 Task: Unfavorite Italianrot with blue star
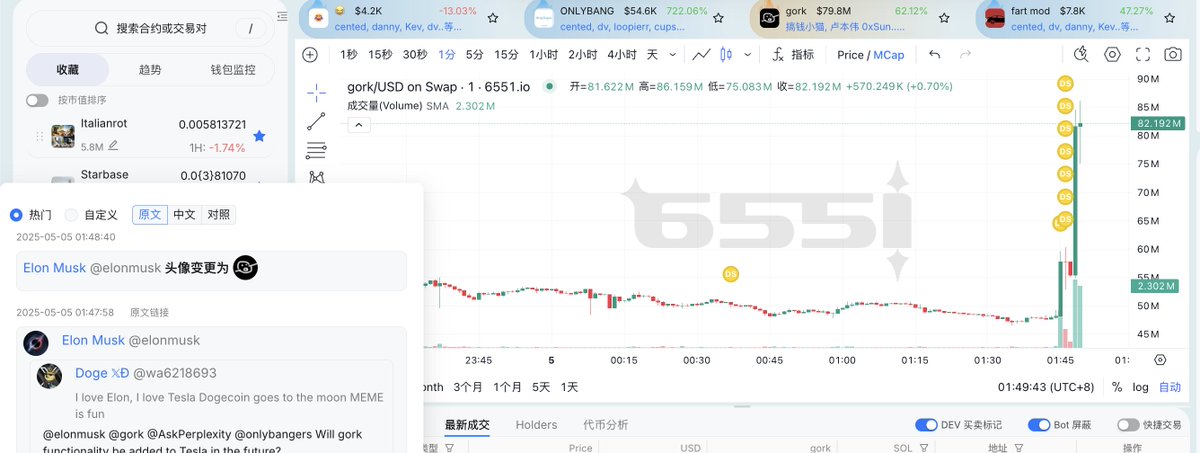(259, 135)
